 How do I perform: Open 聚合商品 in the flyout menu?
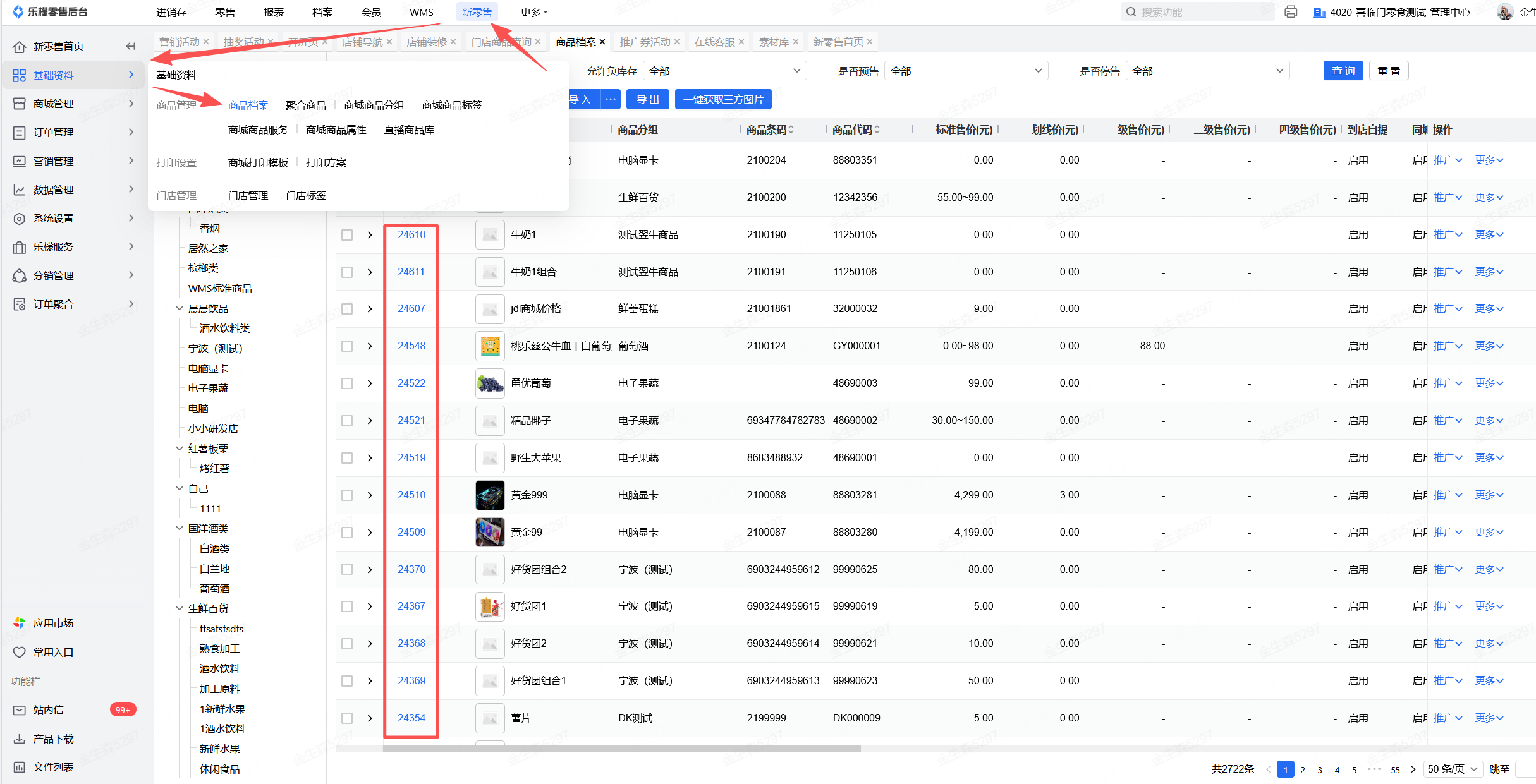305,105
